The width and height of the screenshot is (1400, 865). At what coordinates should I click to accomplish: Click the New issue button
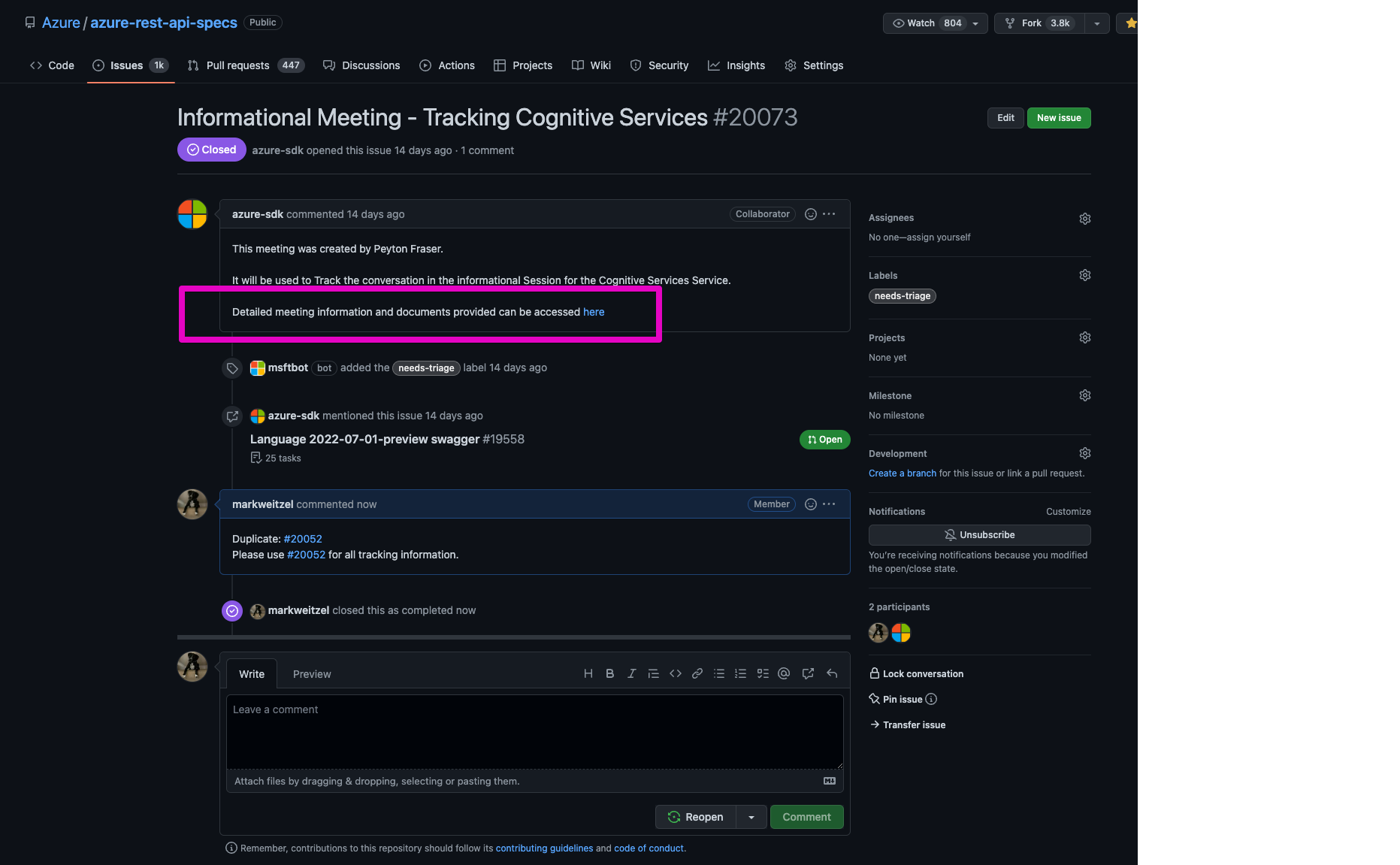coord(1059,118)
